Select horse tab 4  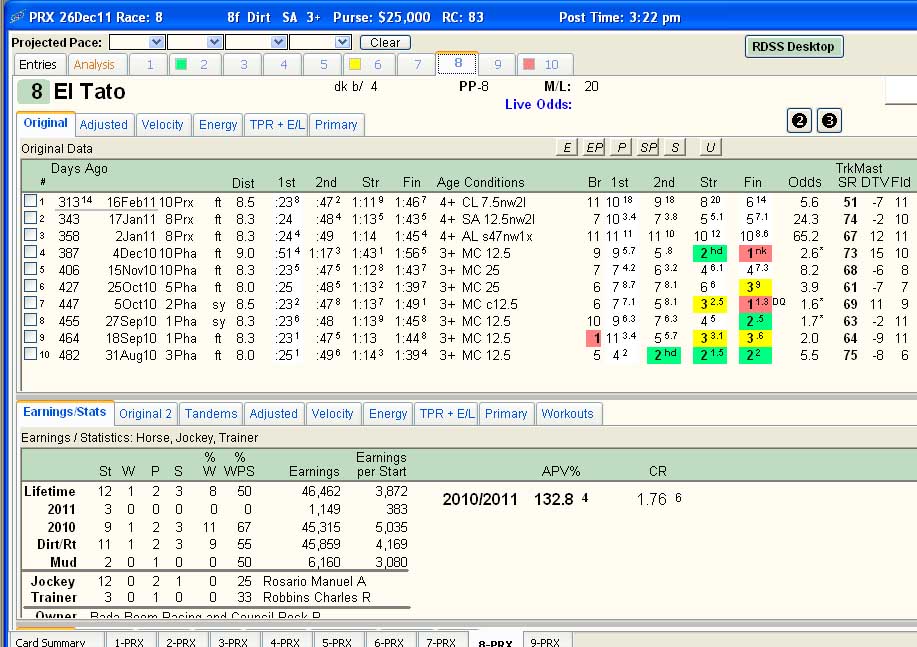283,64
